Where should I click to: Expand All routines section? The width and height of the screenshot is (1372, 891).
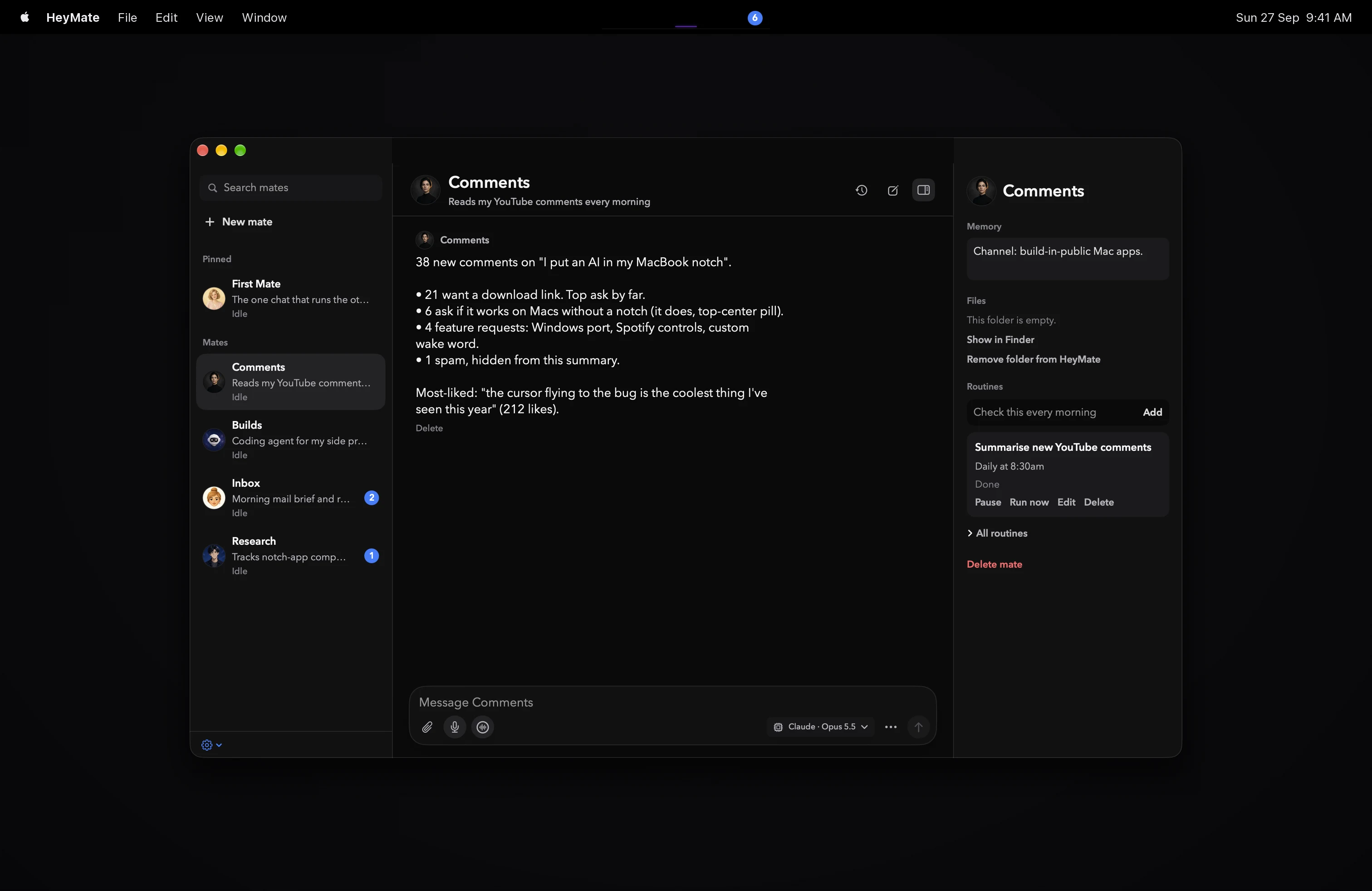[997, 533]
